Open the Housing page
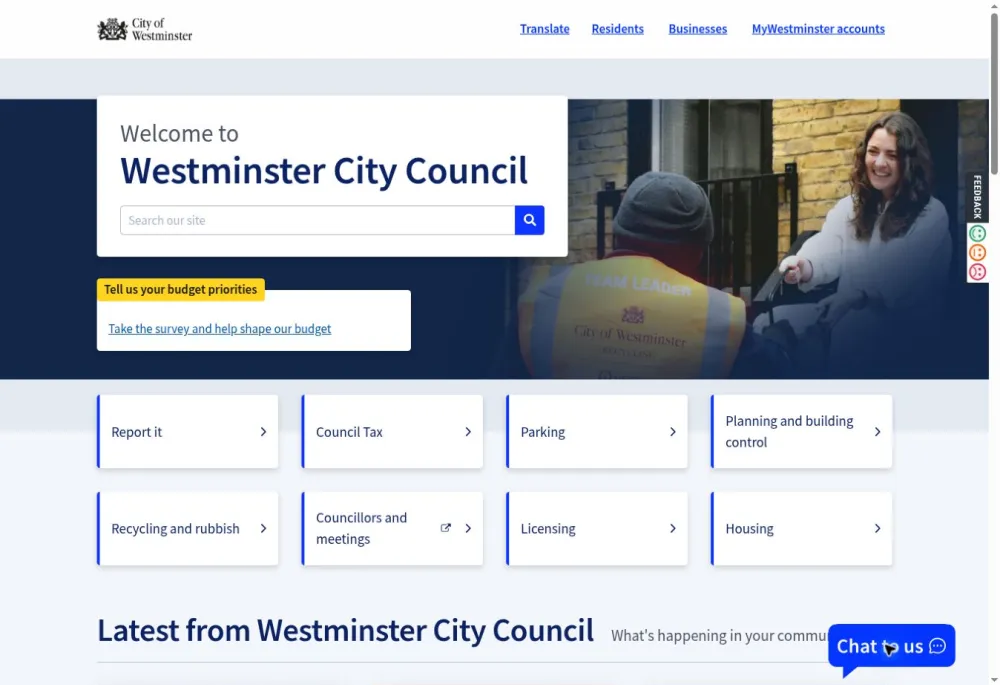The image size is (1000, 685). tap(802, 528)
